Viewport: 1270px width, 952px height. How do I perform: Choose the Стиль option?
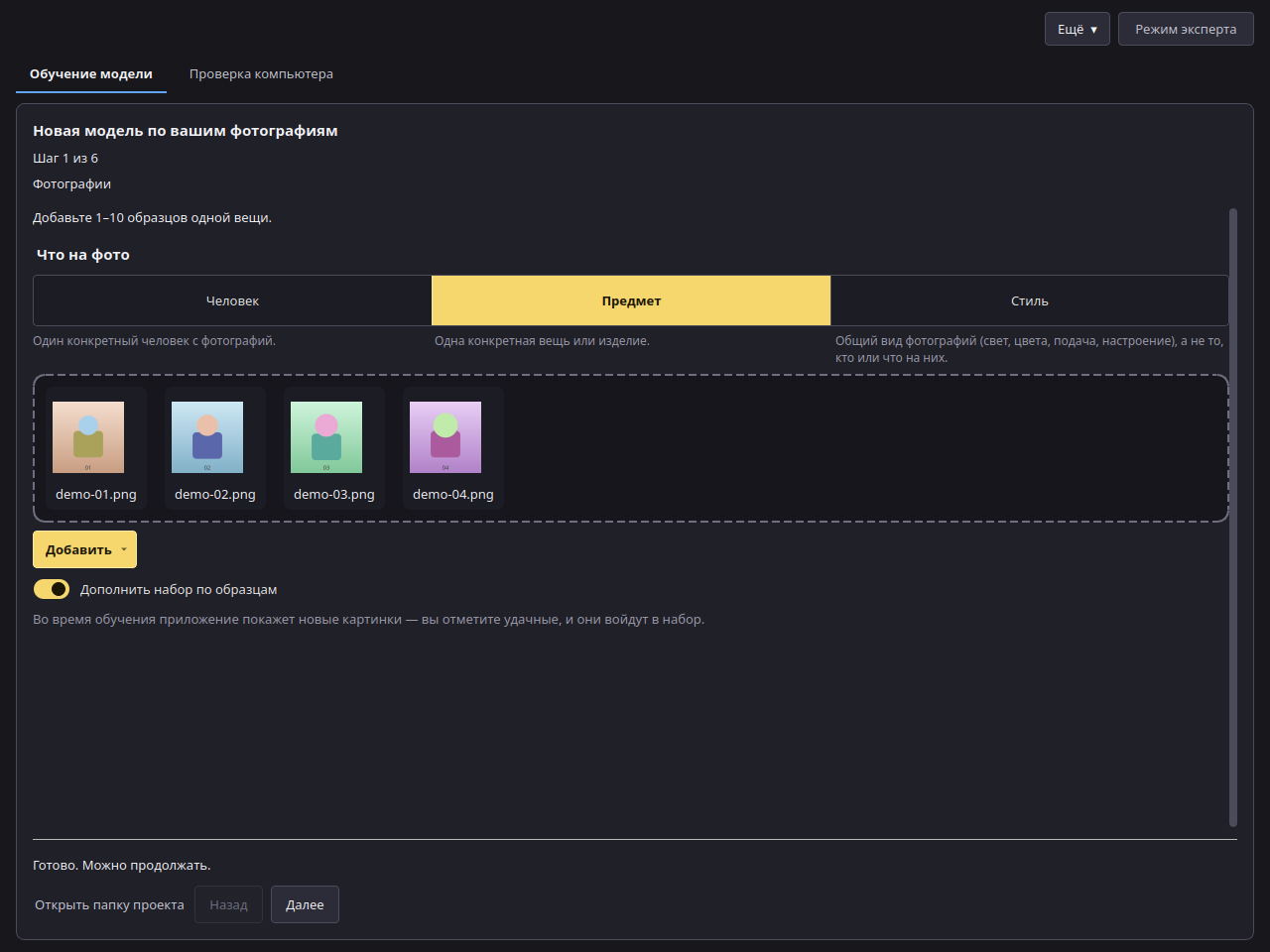(1029, 300)
